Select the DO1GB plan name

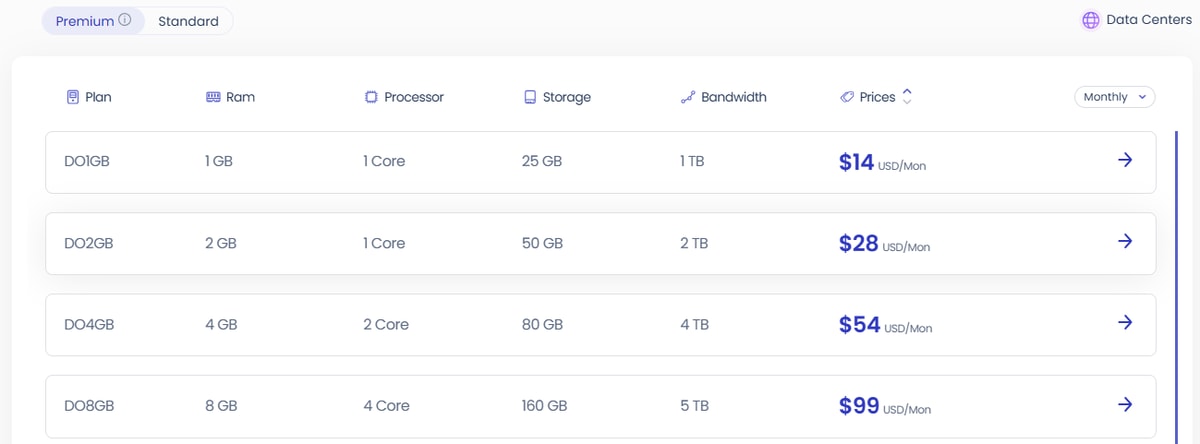(x=87, y=161)
